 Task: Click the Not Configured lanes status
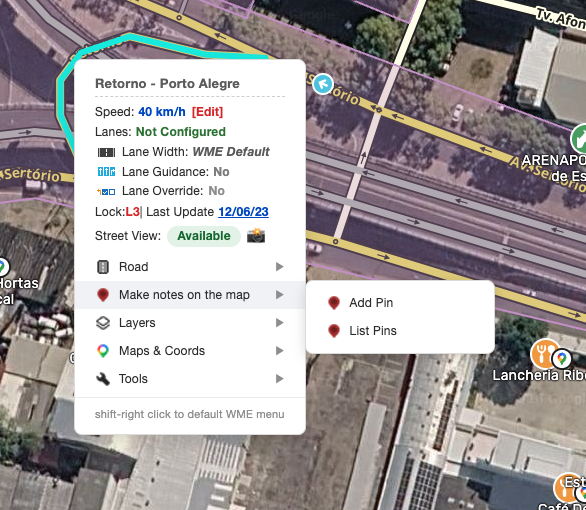pos(181,132)
